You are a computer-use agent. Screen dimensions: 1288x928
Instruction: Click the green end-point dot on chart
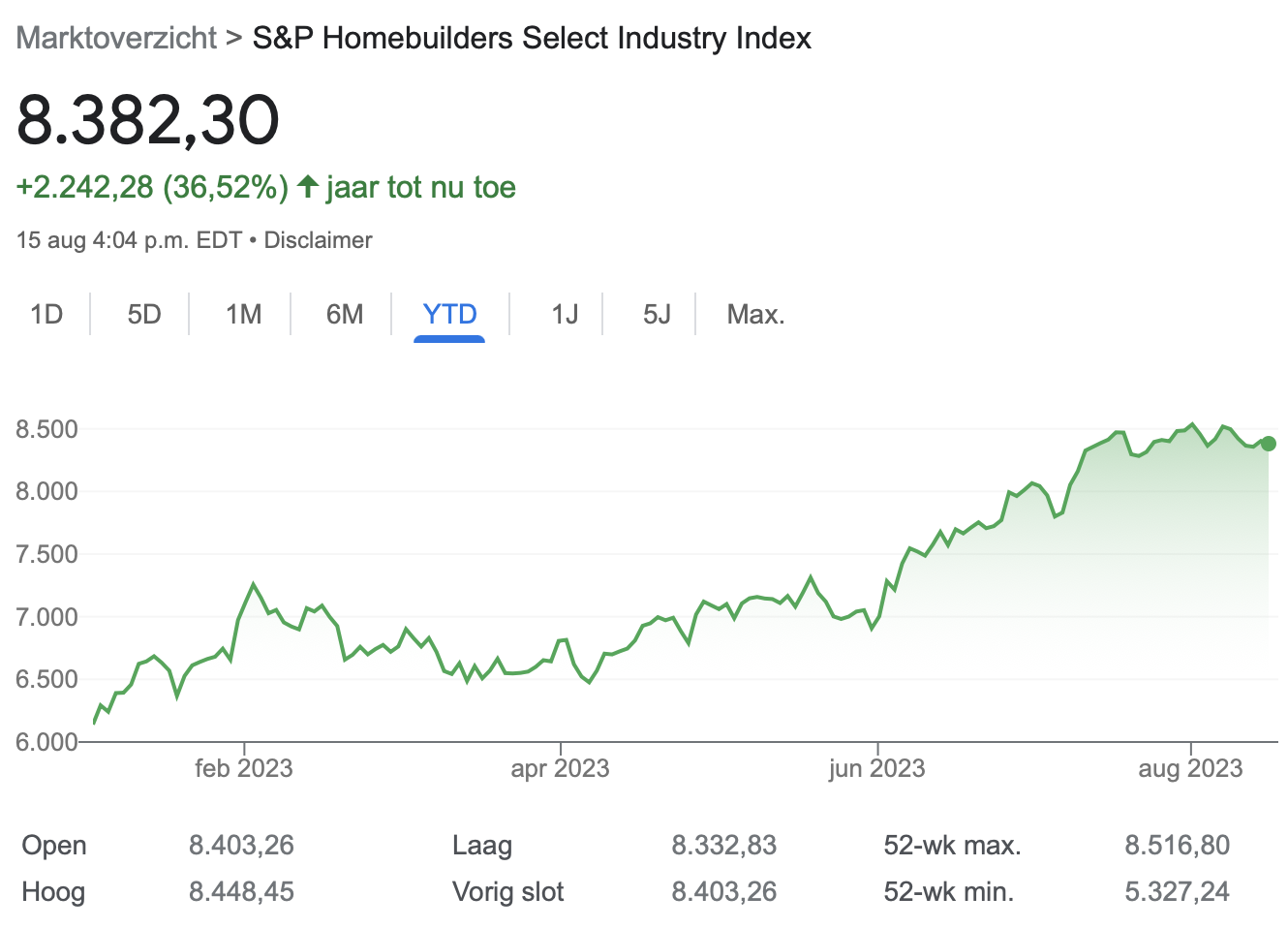1269,444
